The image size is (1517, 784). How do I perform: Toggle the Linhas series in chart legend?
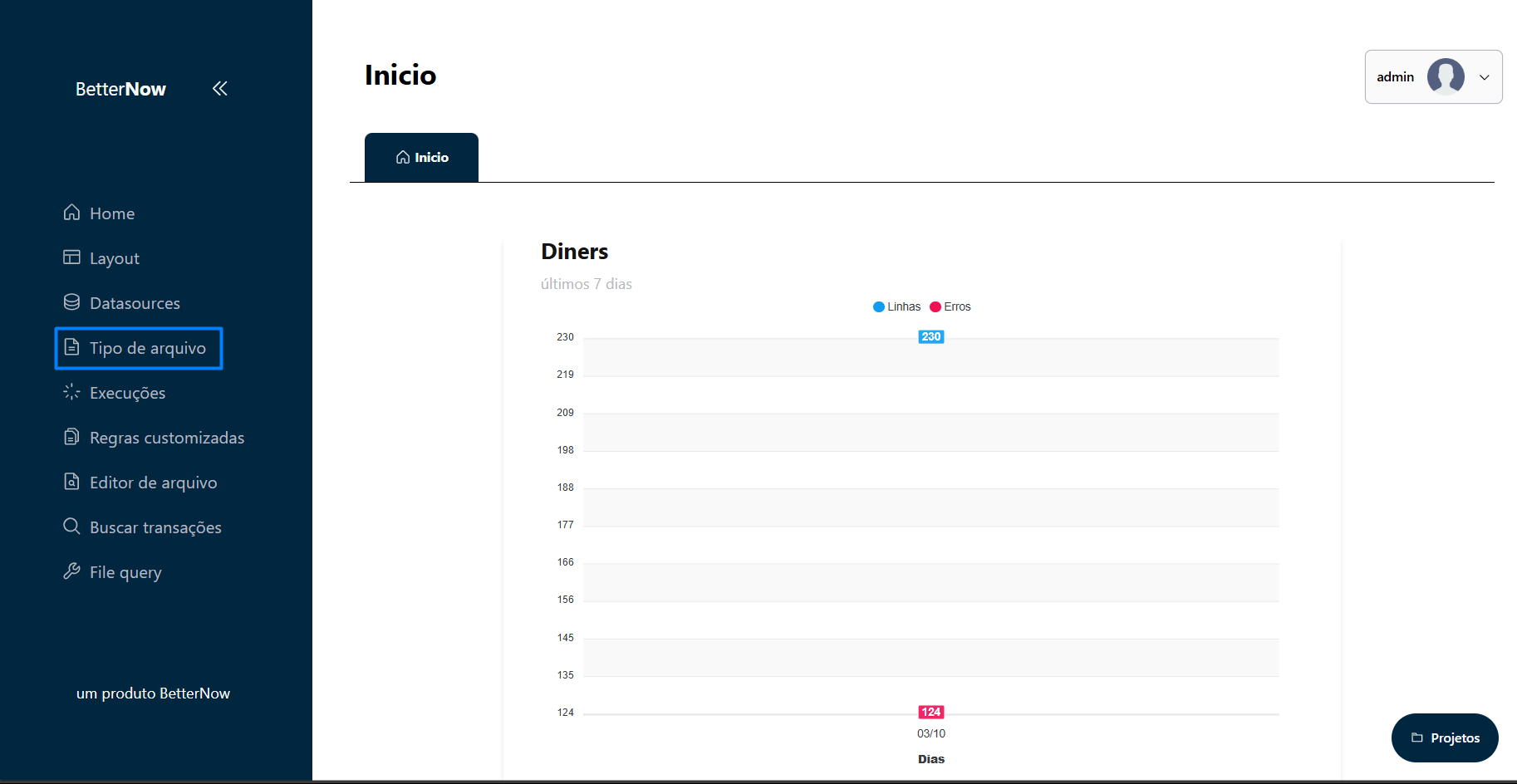tap(896, 306)
